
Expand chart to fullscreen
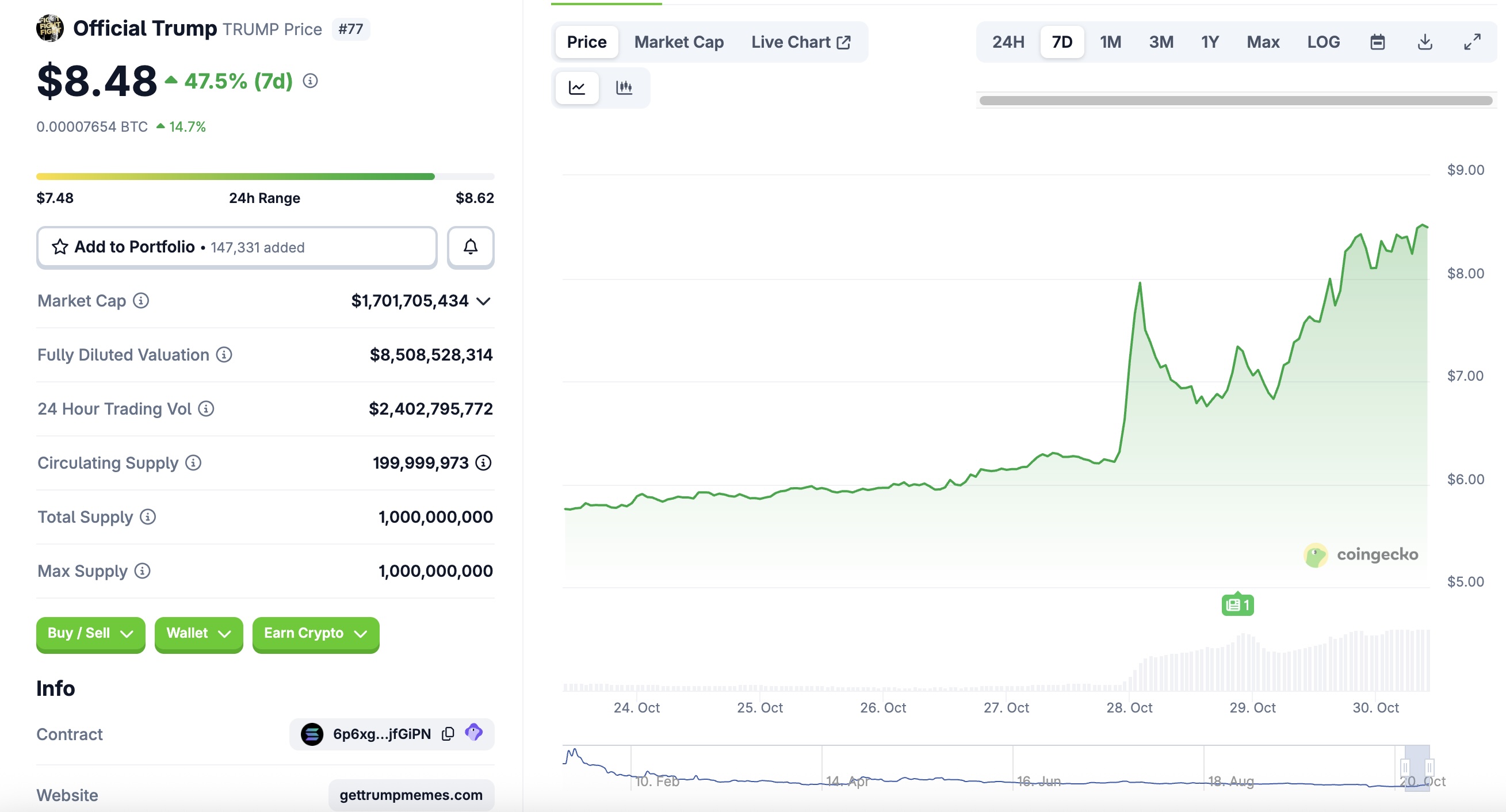1472,42
